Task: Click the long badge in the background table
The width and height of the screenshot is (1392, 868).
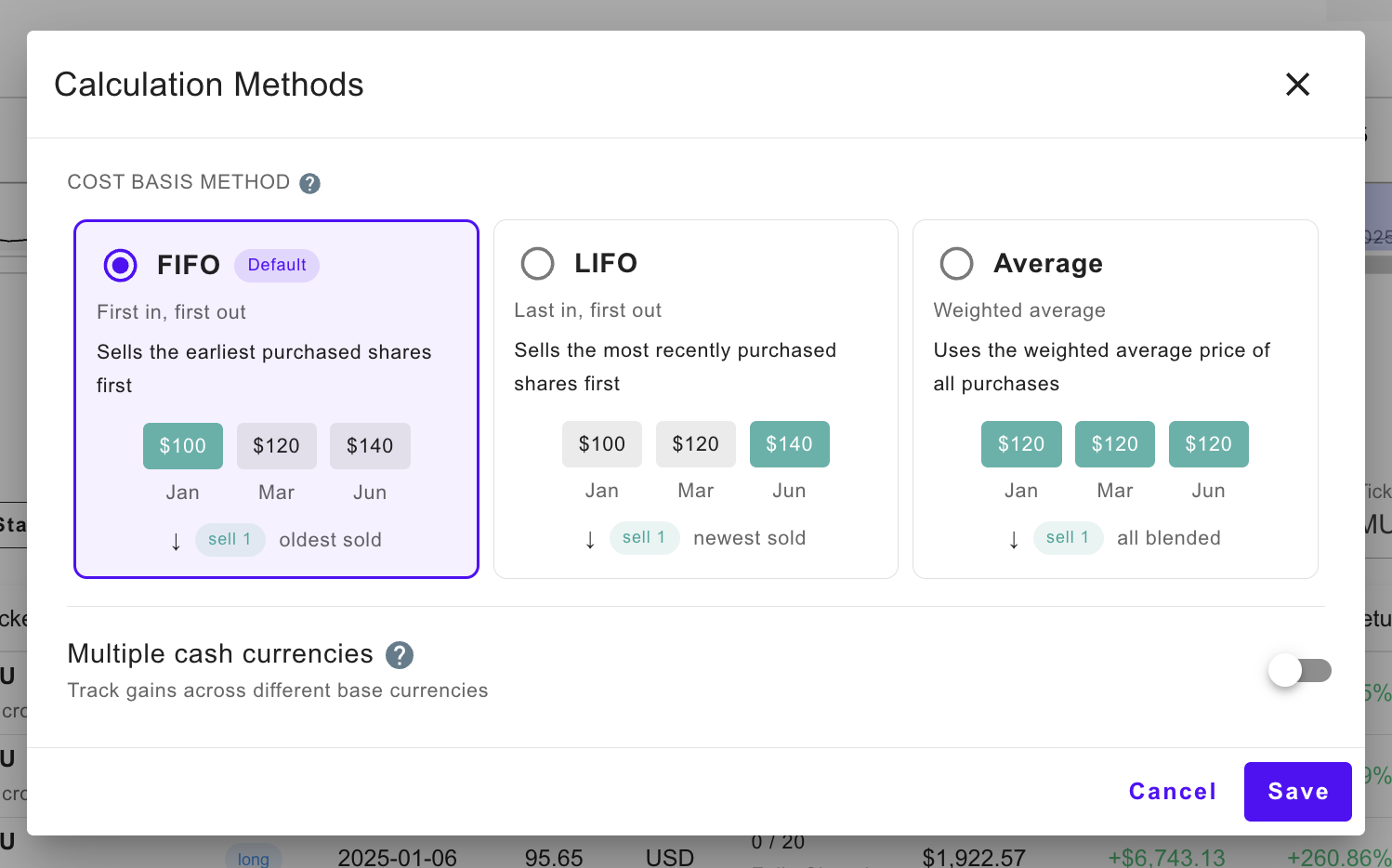Action: pyautogui.click(x=253, y=857)
